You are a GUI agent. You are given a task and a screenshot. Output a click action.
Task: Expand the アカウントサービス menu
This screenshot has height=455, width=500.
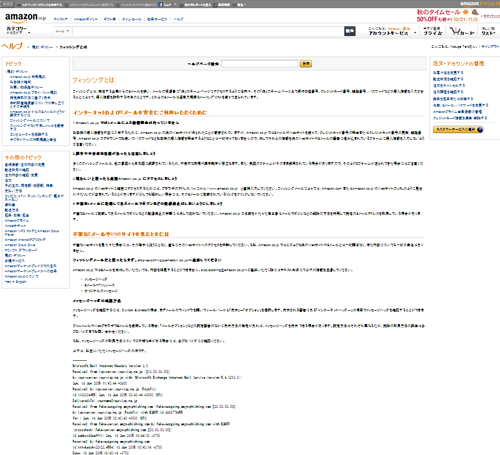[393, 31]
